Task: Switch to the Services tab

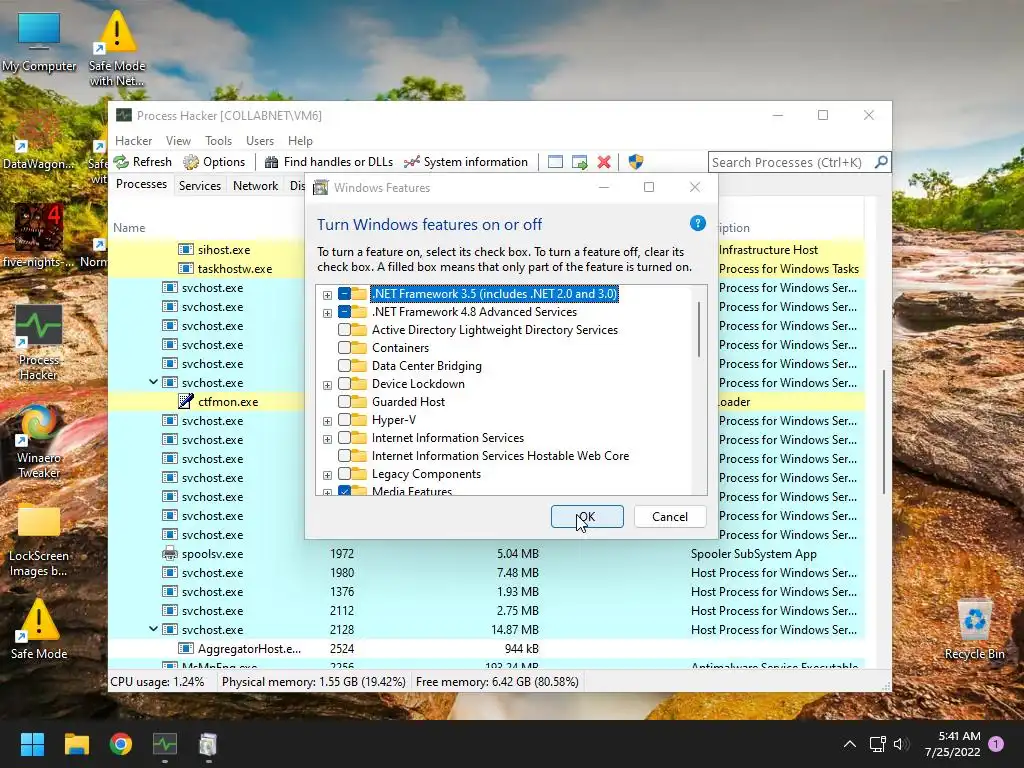Action: (199, 185)
